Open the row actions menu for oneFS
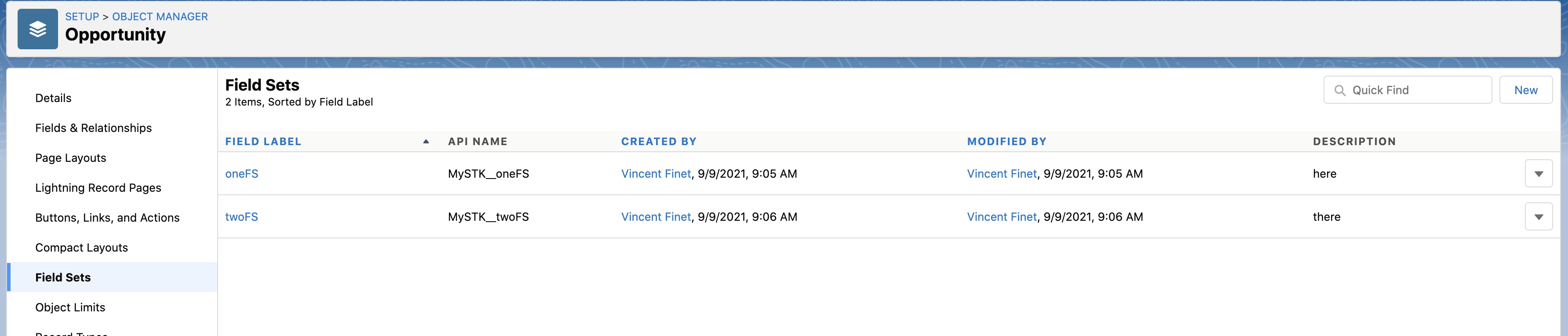Screen dimensions: 1568x336 point(1539,173)
